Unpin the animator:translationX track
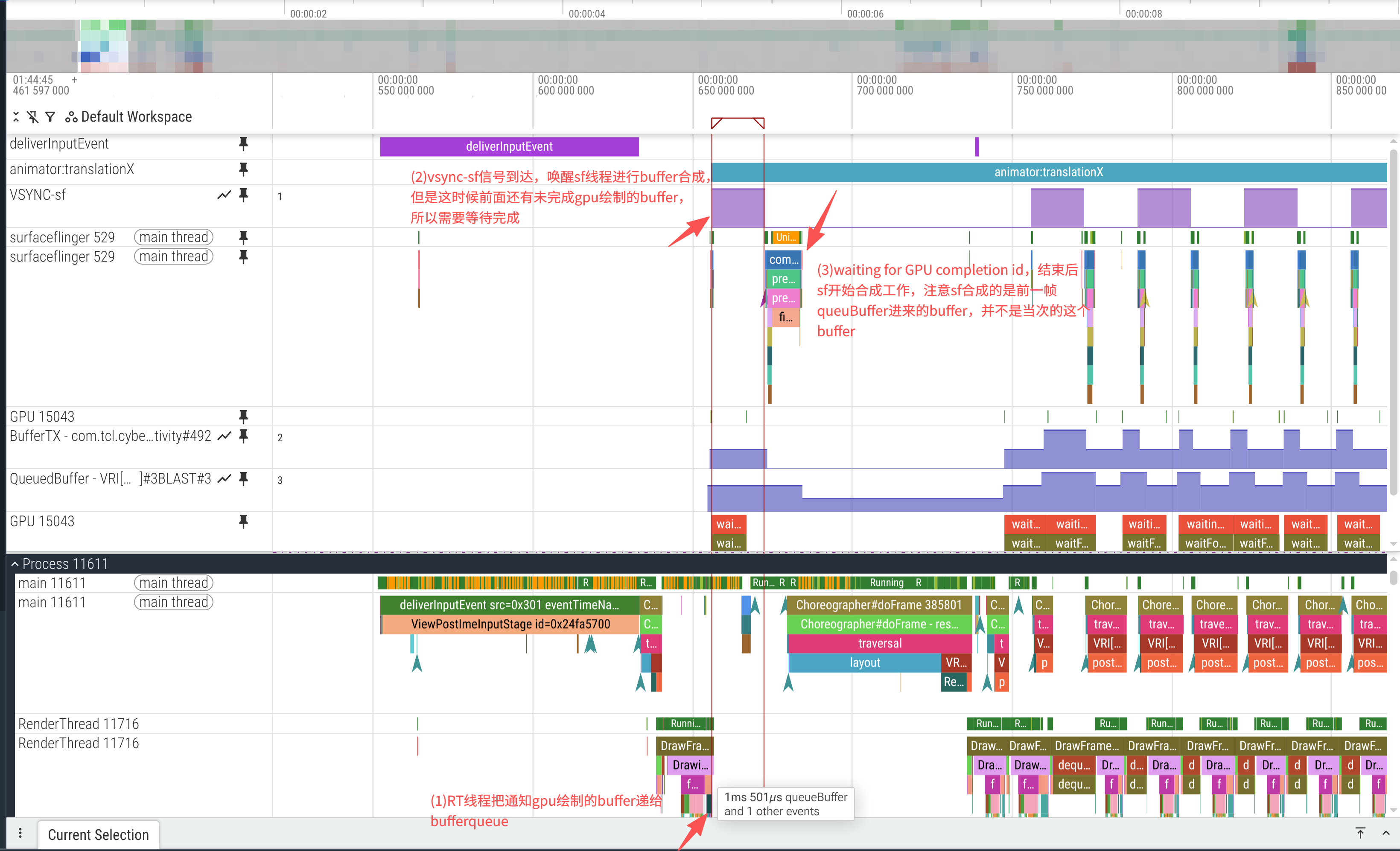1400x851 pixels. [x=243, y=169]
